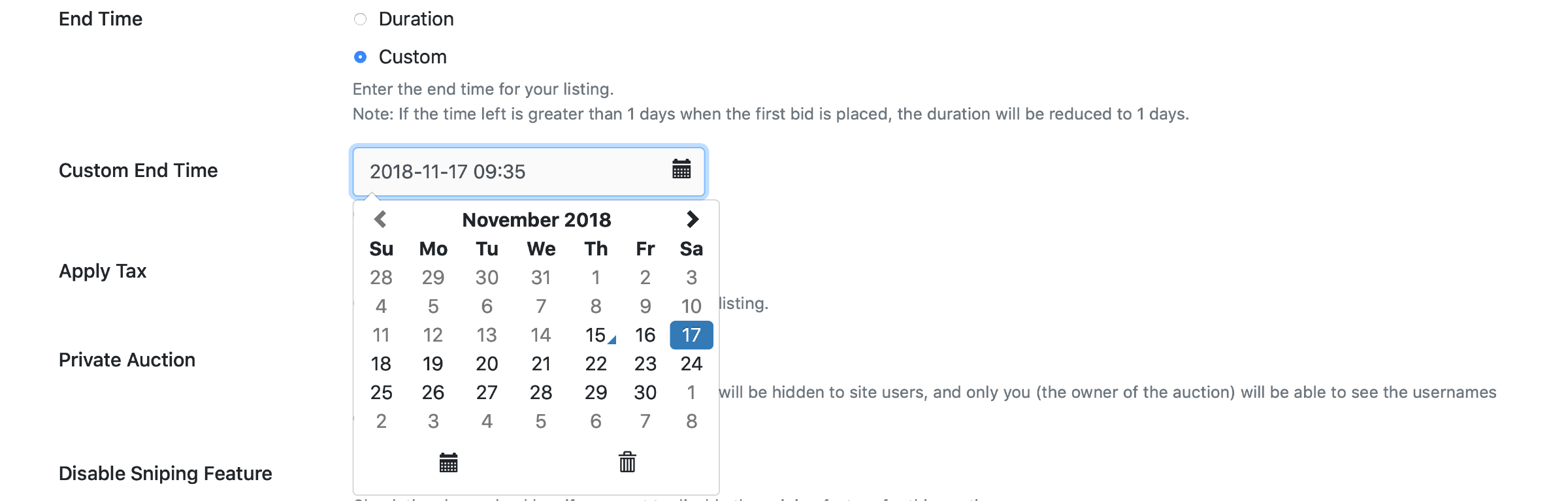Select November 15 marked as today
Viewport: 1568px width, 501px height.
(x=596, y=335)
